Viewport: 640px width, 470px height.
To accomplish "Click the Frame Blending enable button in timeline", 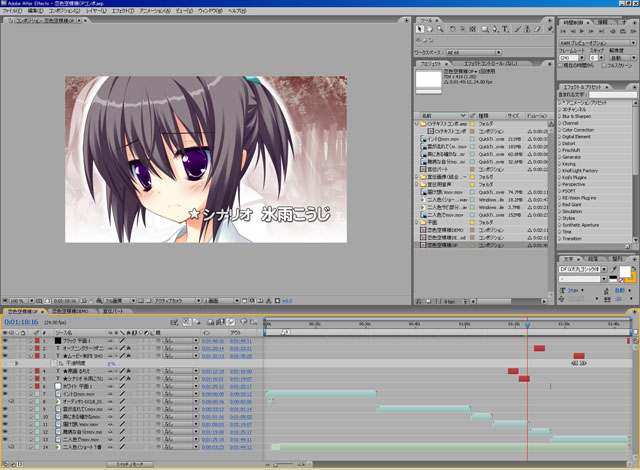I will pyautogui.click(x=221, y=322).
